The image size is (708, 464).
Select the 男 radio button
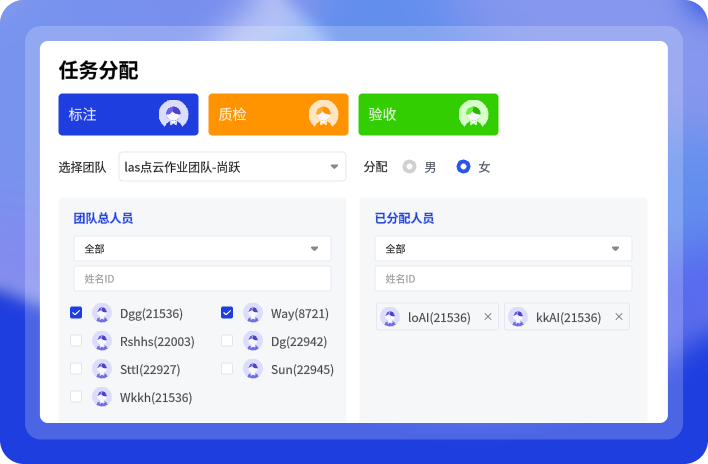(x=409, y=167)
